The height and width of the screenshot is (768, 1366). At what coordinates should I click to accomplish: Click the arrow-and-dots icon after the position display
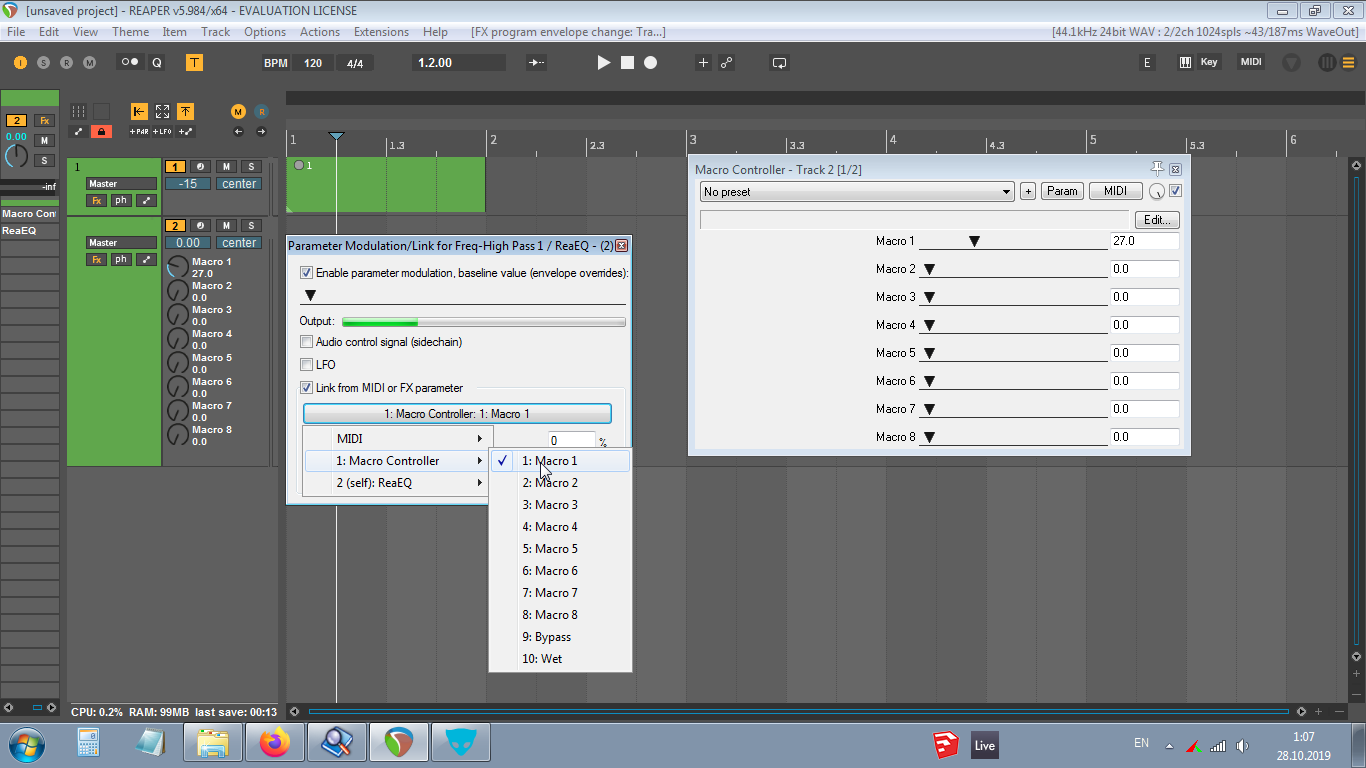(537, 62)
